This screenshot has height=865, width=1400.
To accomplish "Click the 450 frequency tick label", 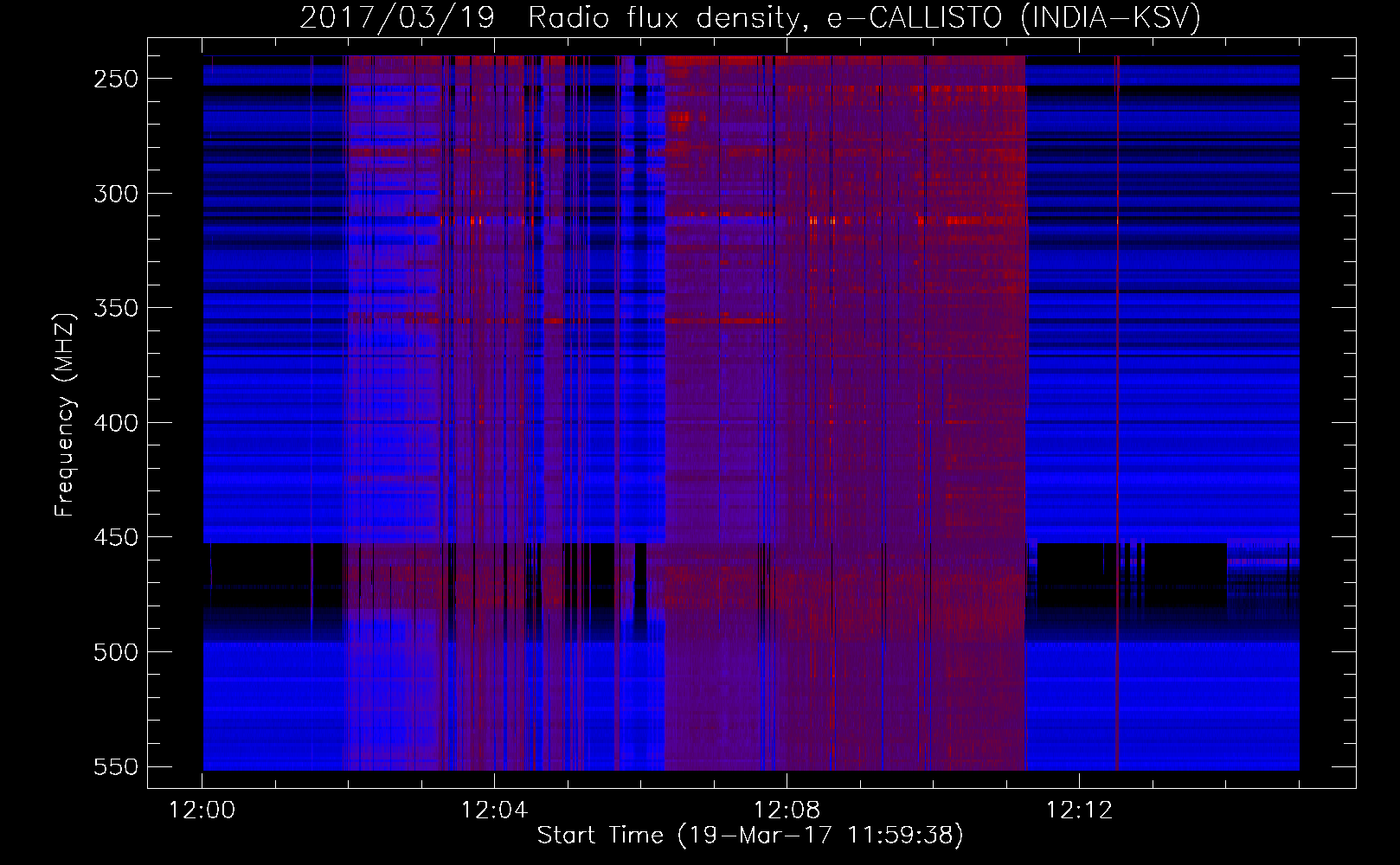I will click(116, 538).
